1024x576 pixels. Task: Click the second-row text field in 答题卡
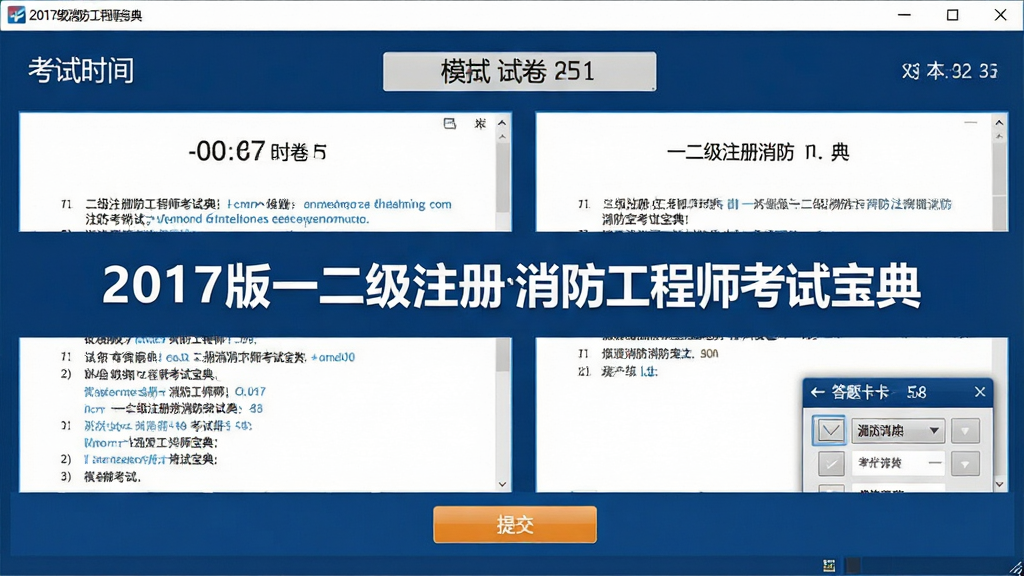(897, 463)
